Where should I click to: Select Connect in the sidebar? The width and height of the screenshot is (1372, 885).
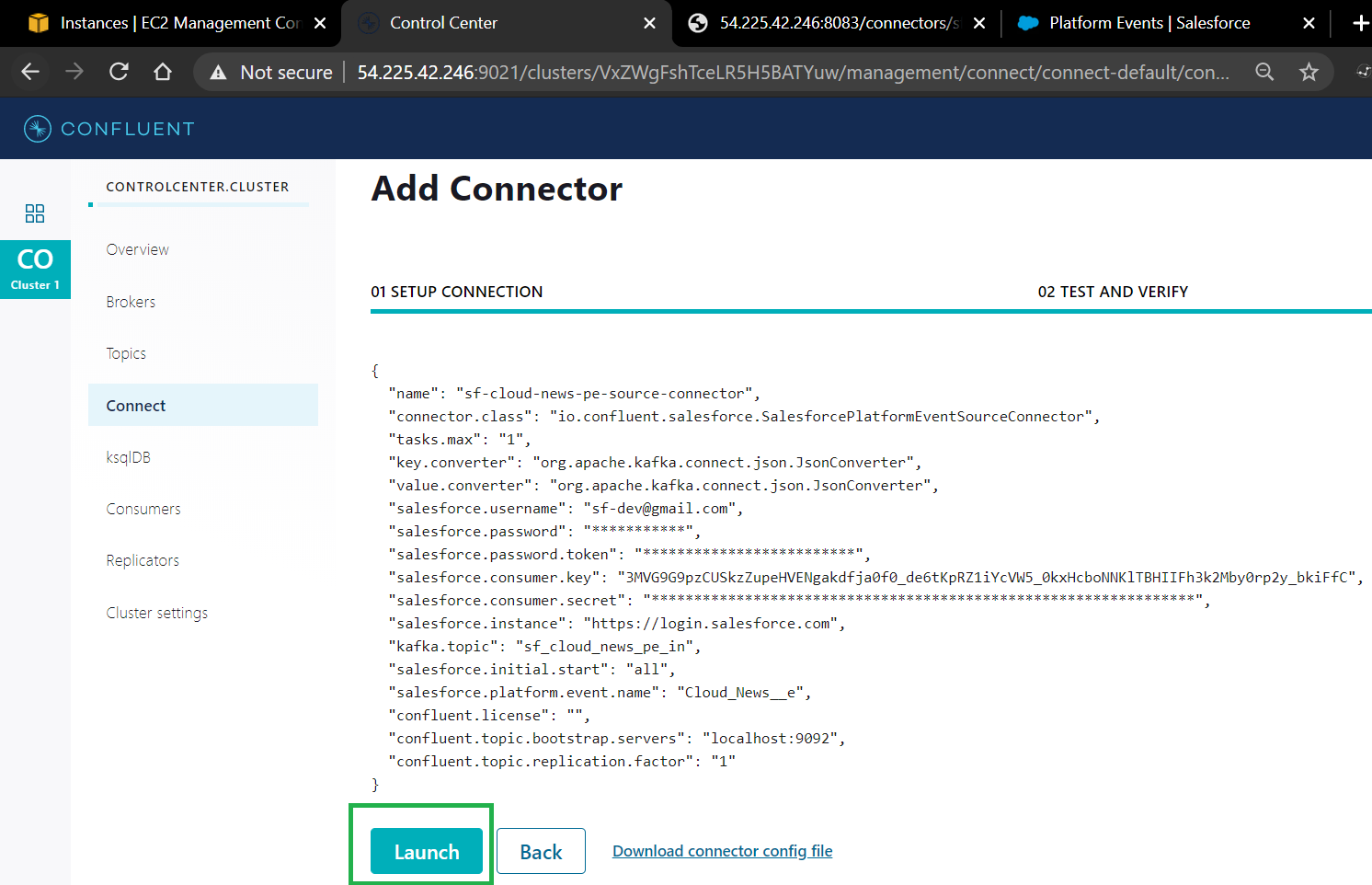[x=203, y=405]
